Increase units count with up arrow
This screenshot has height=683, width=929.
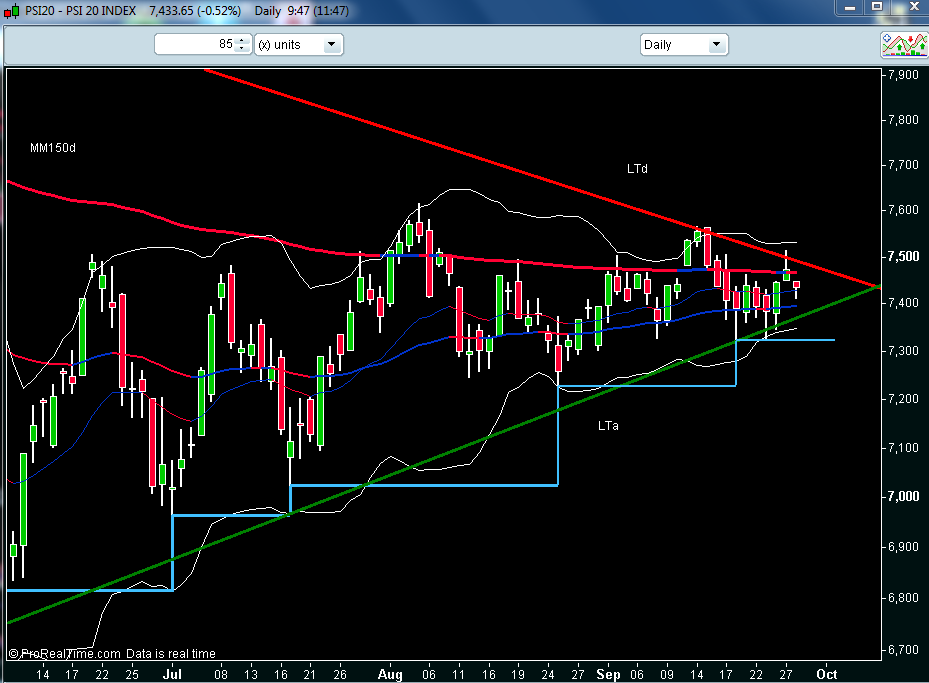242,41
